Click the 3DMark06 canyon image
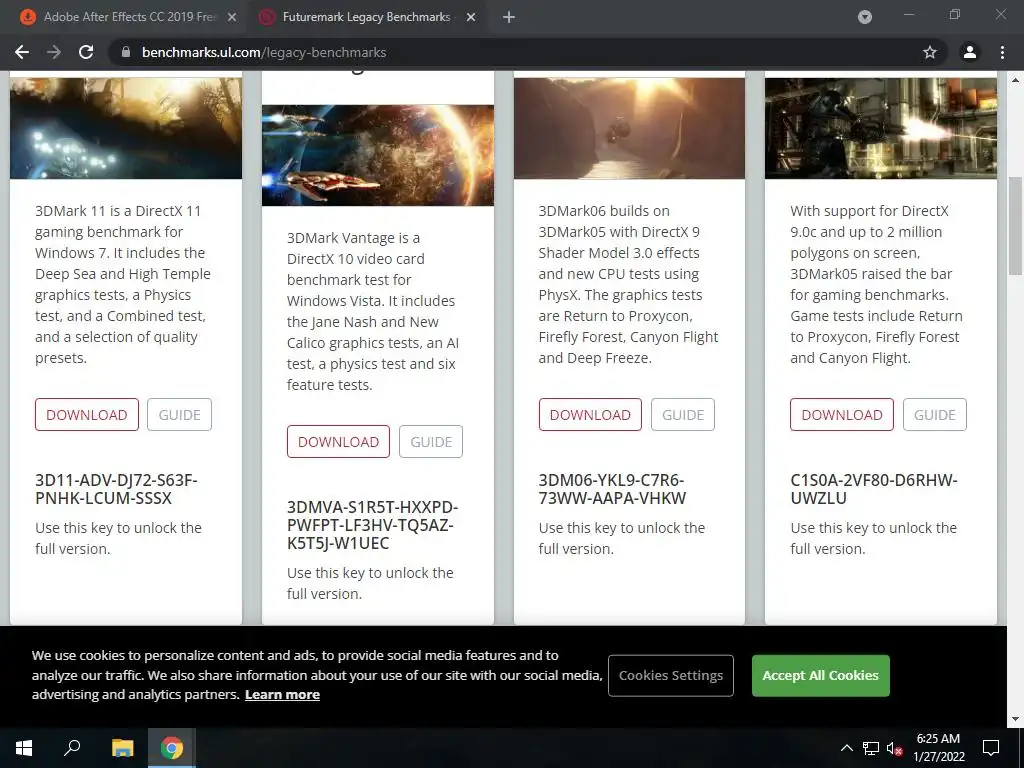The height and width of the screenshot is (768, 1024). pyautogui.click(x=630, y=128)
